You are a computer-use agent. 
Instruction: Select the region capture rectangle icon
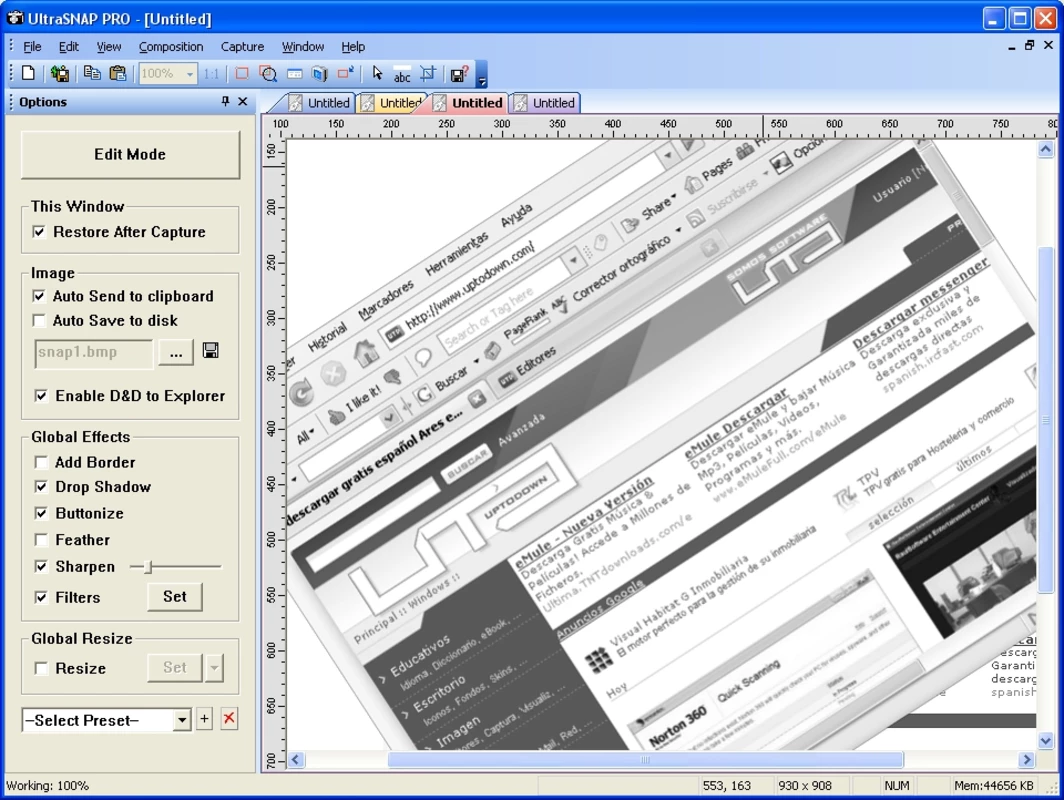click(242, 73)
